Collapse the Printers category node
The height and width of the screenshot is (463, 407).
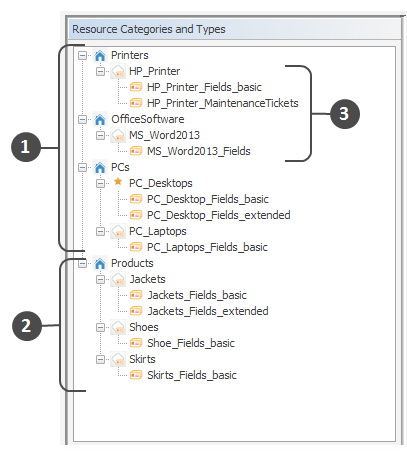pos(82,55)
